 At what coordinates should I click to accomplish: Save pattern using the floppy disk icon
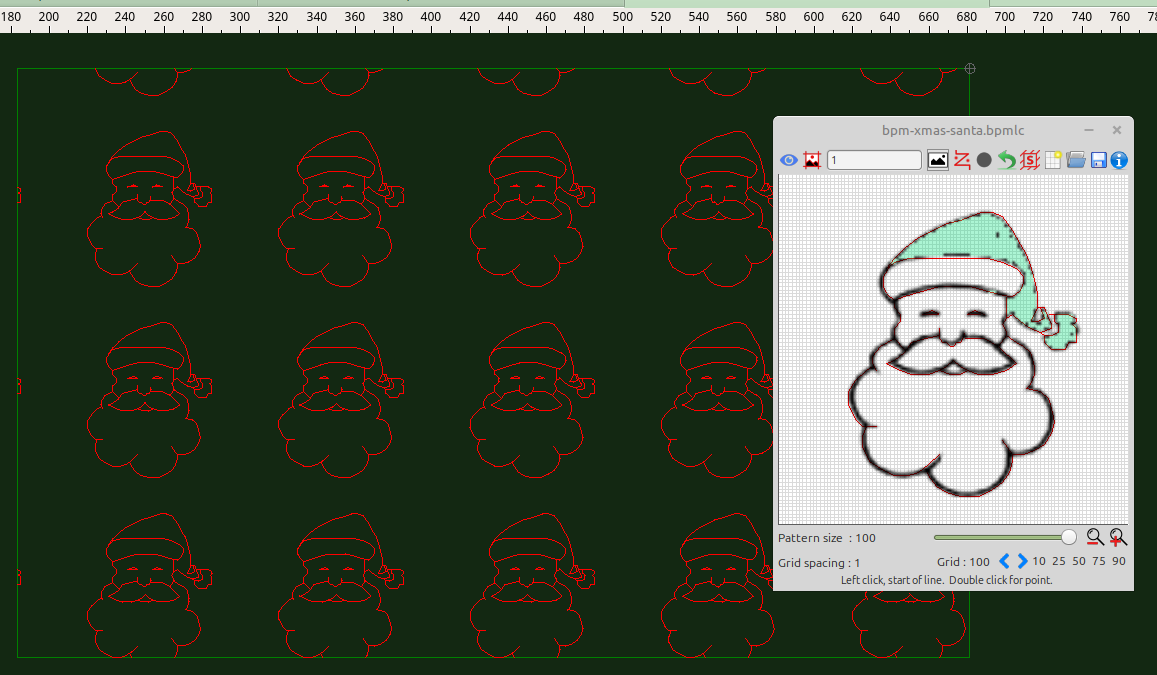[1098, 160]
